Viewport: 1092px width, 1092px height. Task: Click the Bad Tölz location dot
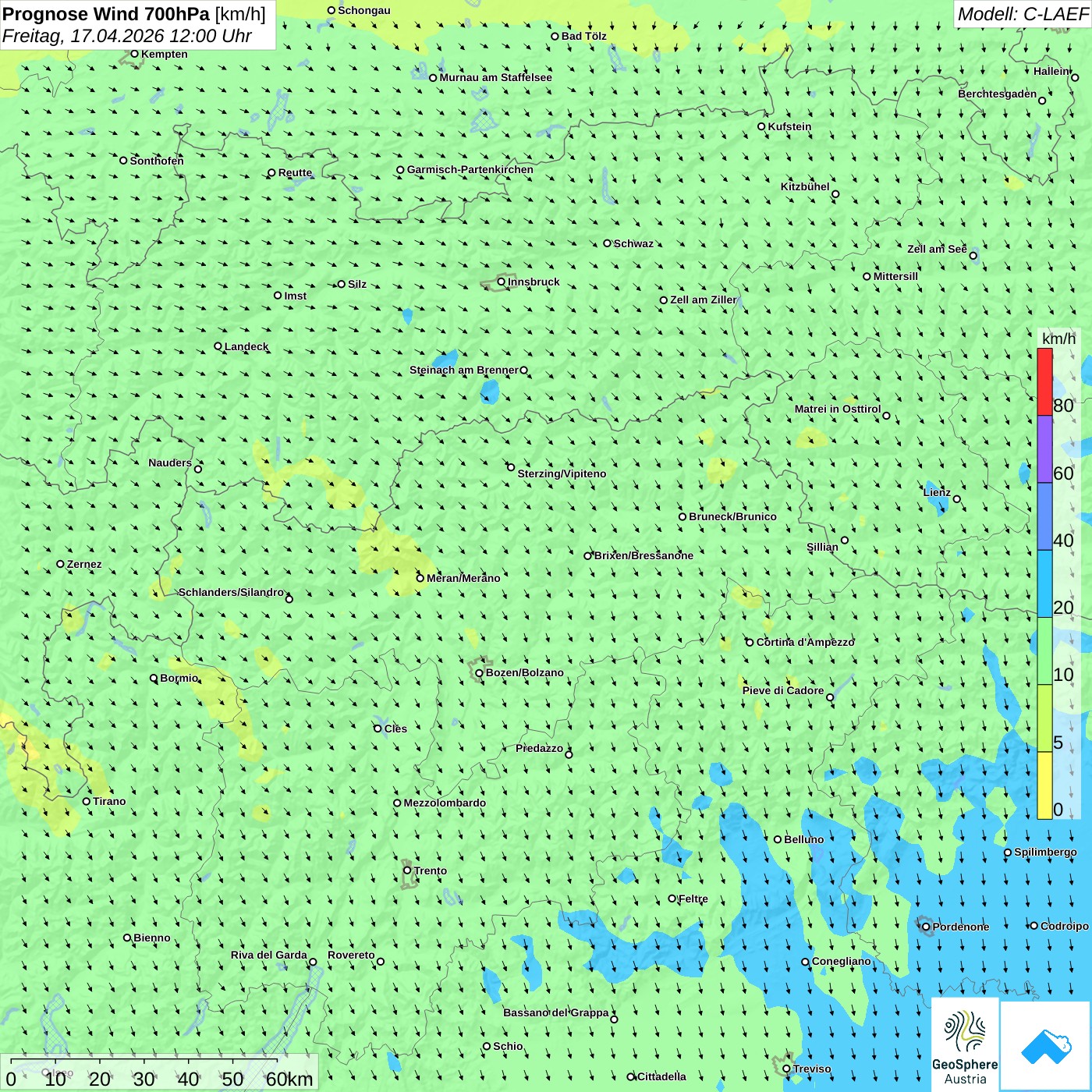[555, 36]
